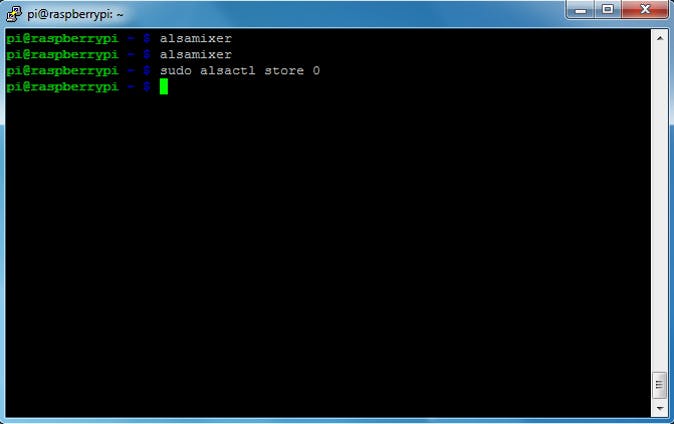The height and width of the screenshot is (424, 674).
Task: Click the dollar sign before sudo
Action: pos(147,71)
